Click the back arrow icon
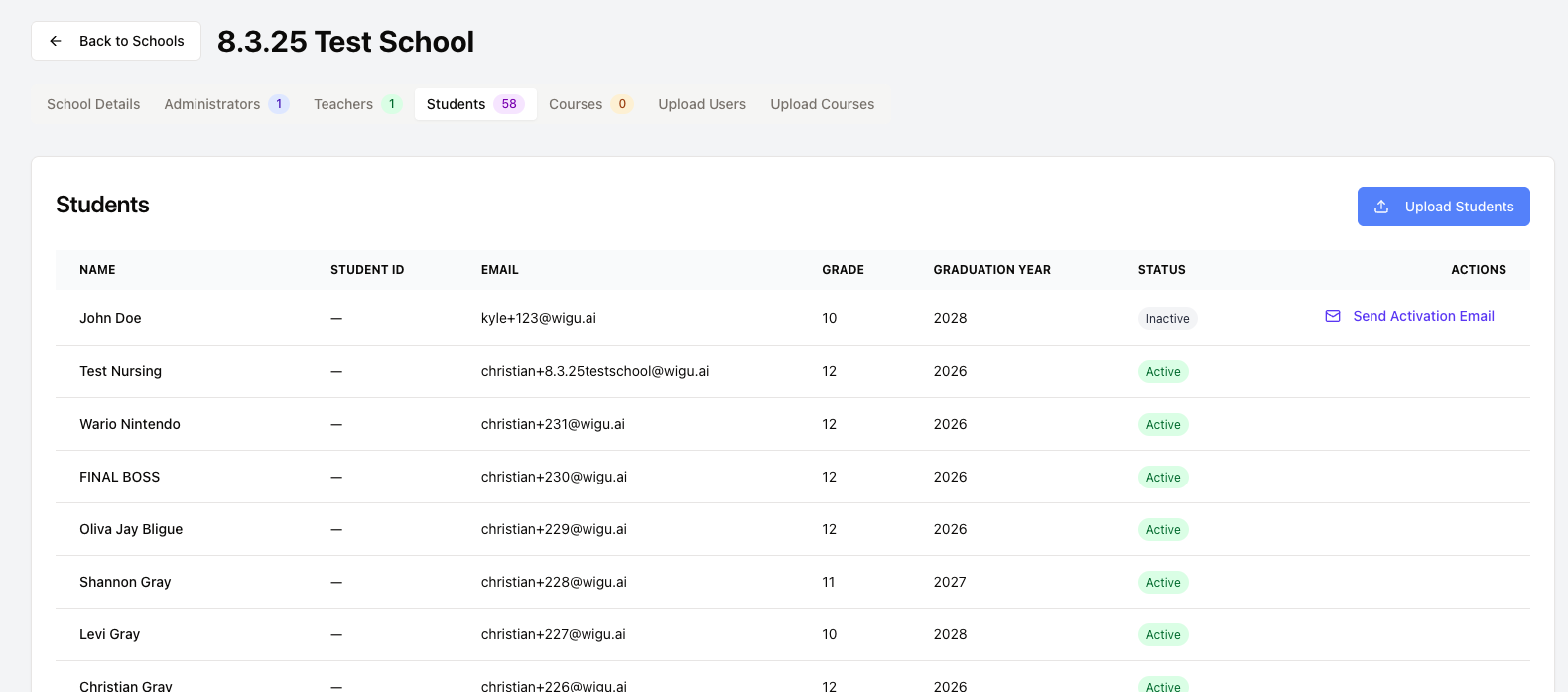 click(x=56, y=41)
